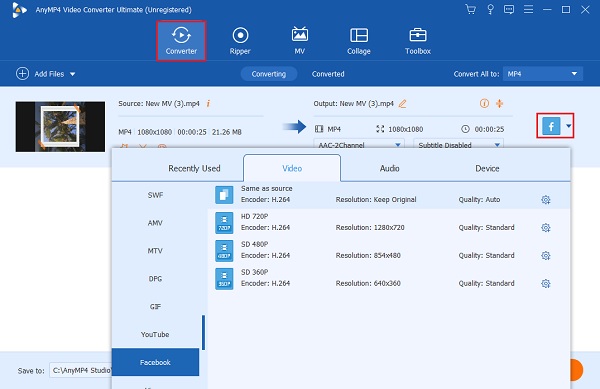Choose YouTube format in list

click(x=155, y=335)
